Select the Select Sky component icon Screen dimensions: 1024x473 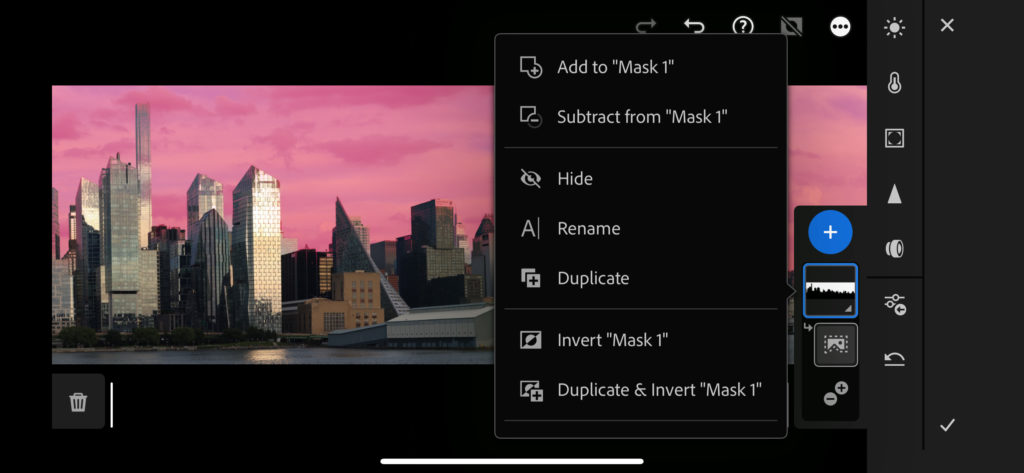836,344
